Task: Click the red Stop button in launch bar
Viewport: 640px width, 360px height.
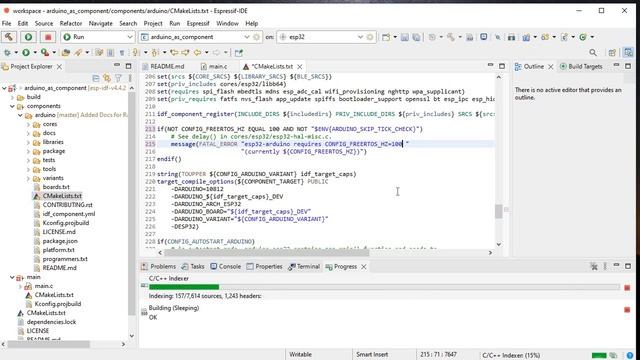Action: coord(48,37)
